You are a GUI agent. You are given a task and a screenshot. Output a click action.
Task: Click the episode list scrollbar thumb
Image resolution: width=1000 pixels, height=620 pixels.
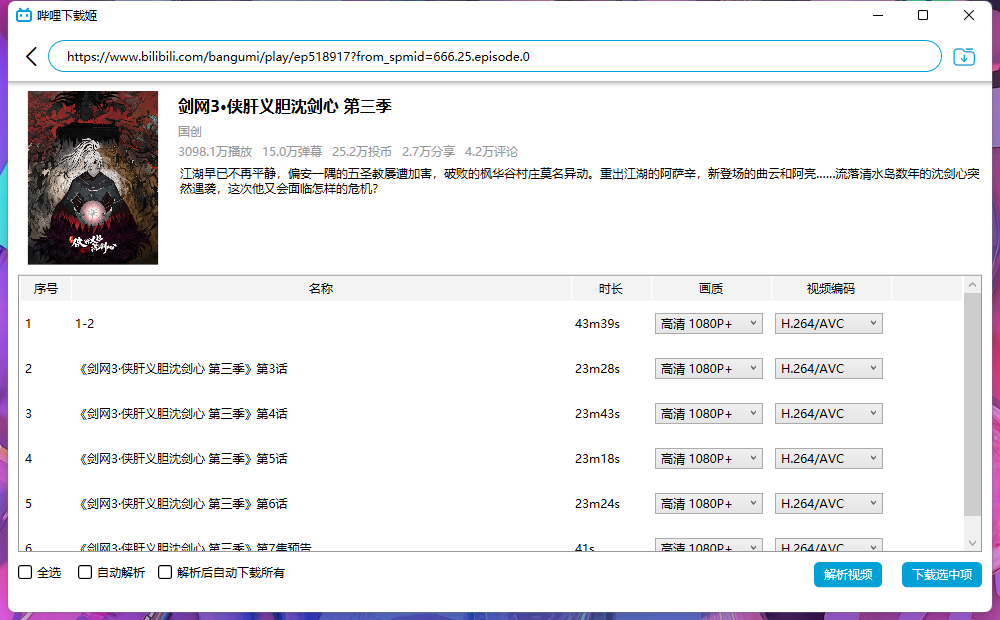pyautogui.click(x=972, y=404)
